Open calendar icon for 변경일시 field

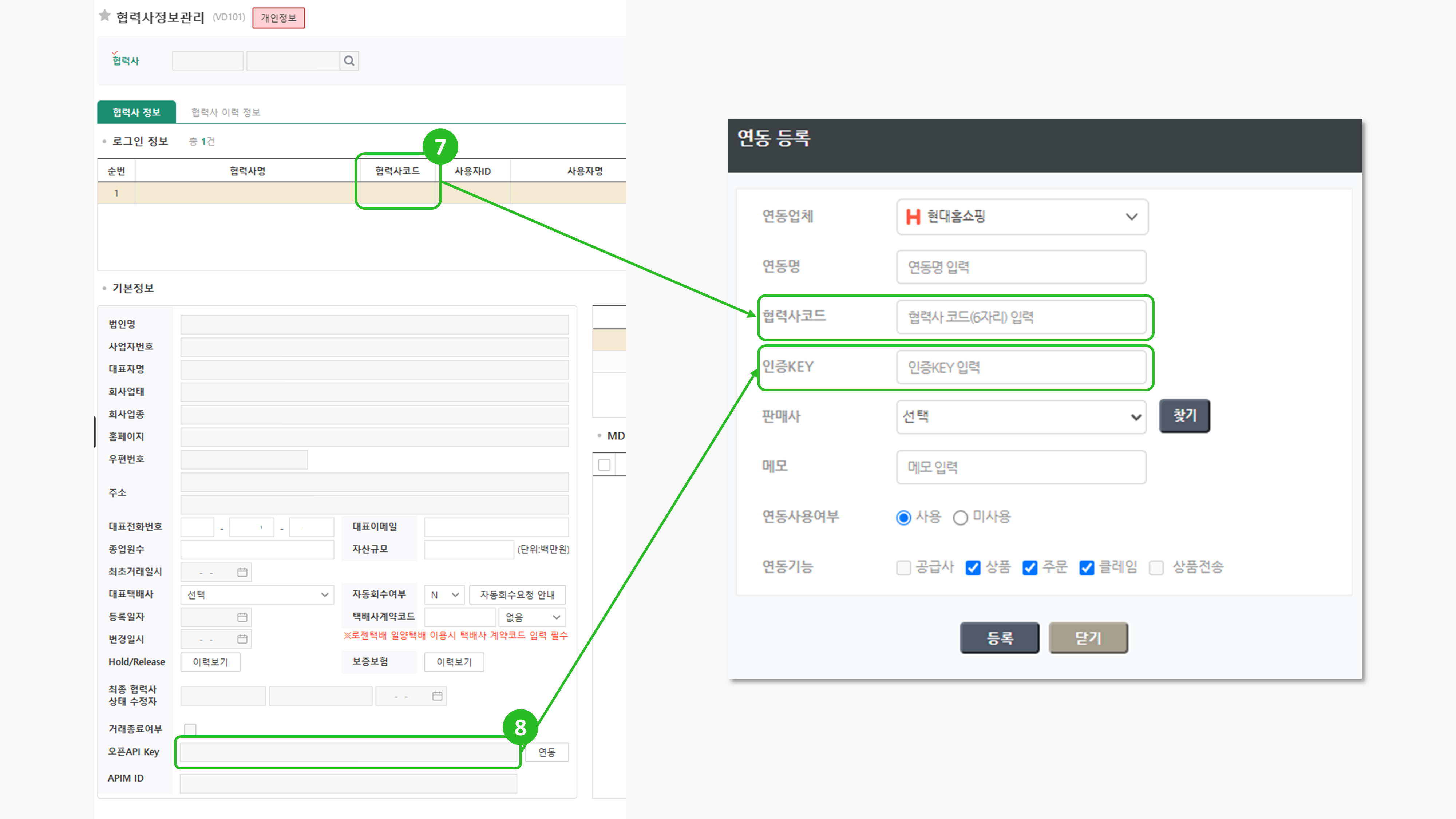point(242,639)
